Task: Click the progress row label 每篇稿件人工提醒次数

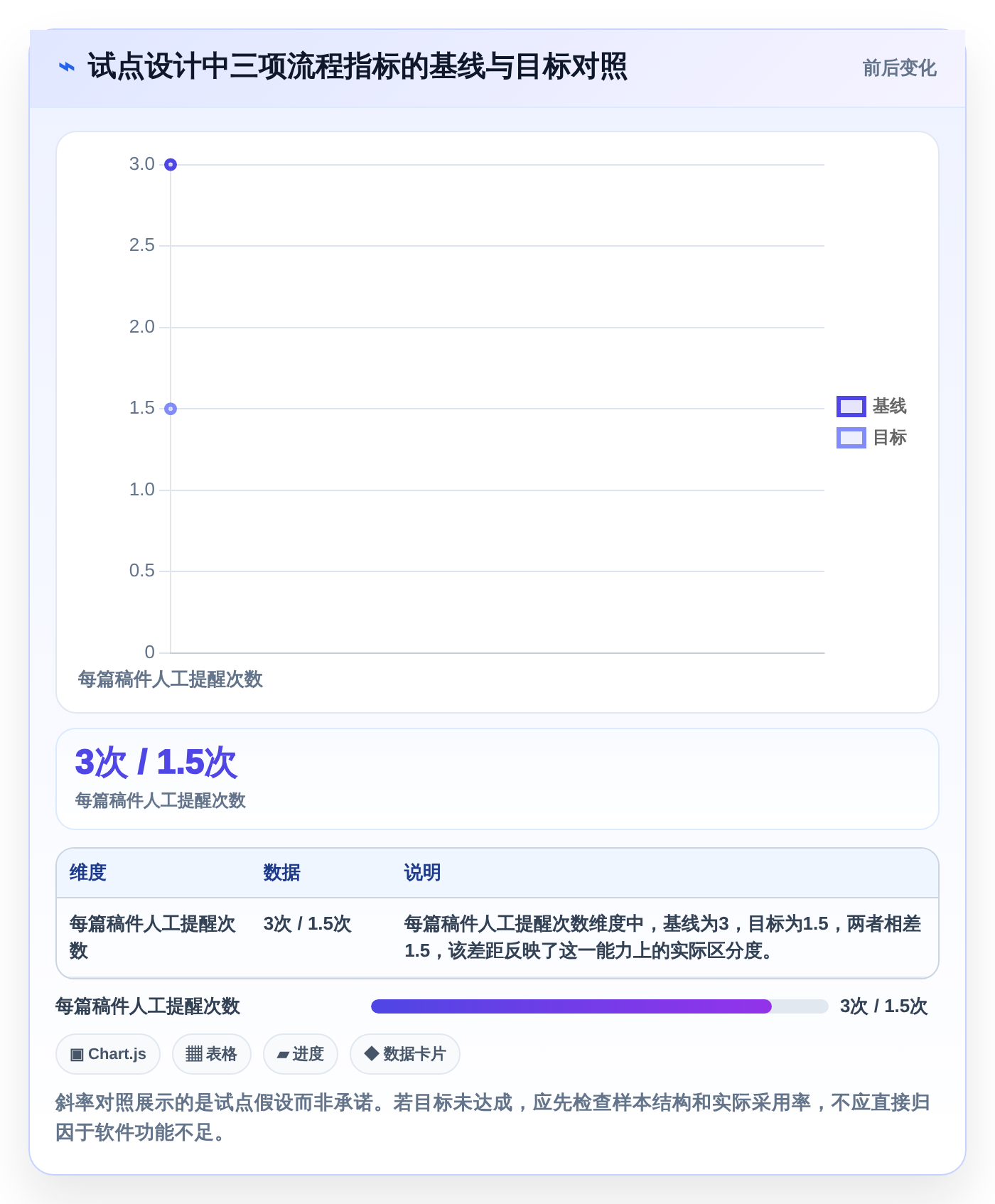Action: (x=148, y=1006)
